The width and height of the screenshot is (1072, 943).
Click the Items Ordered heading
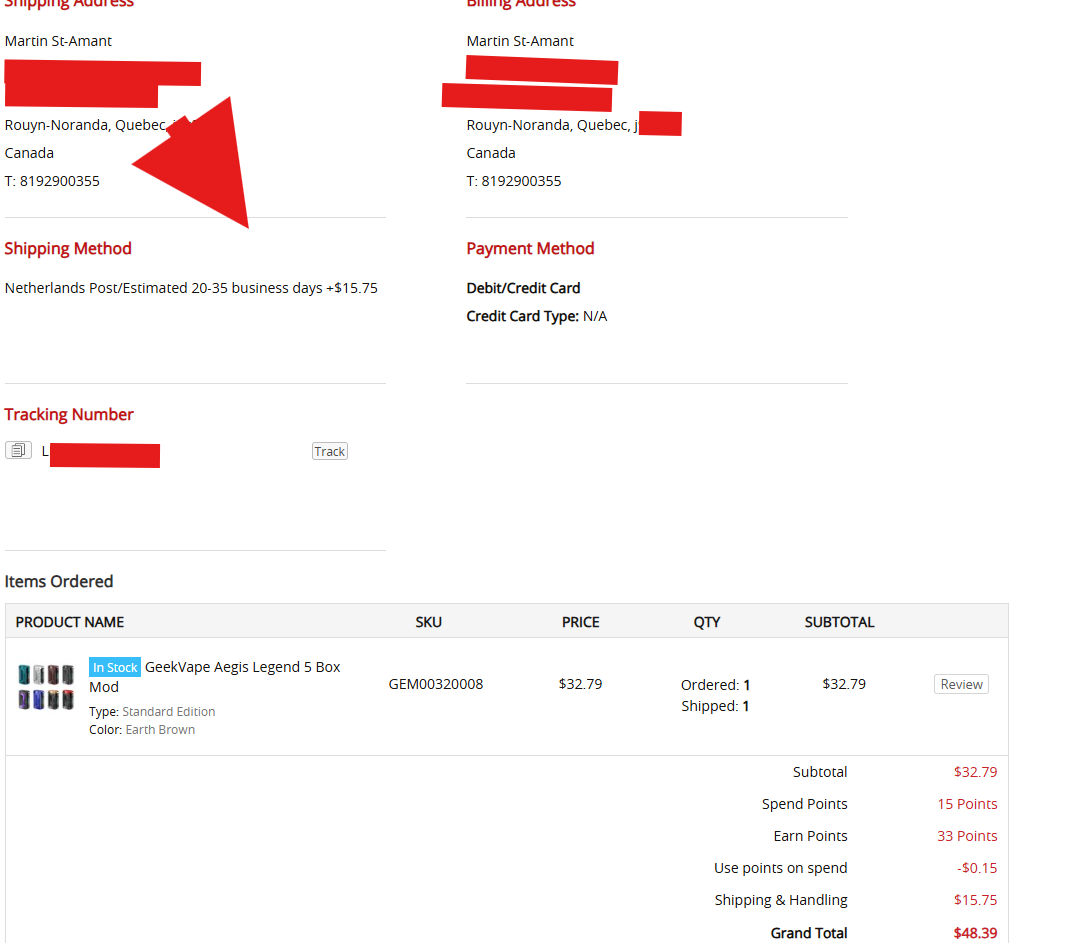point(59,581)
